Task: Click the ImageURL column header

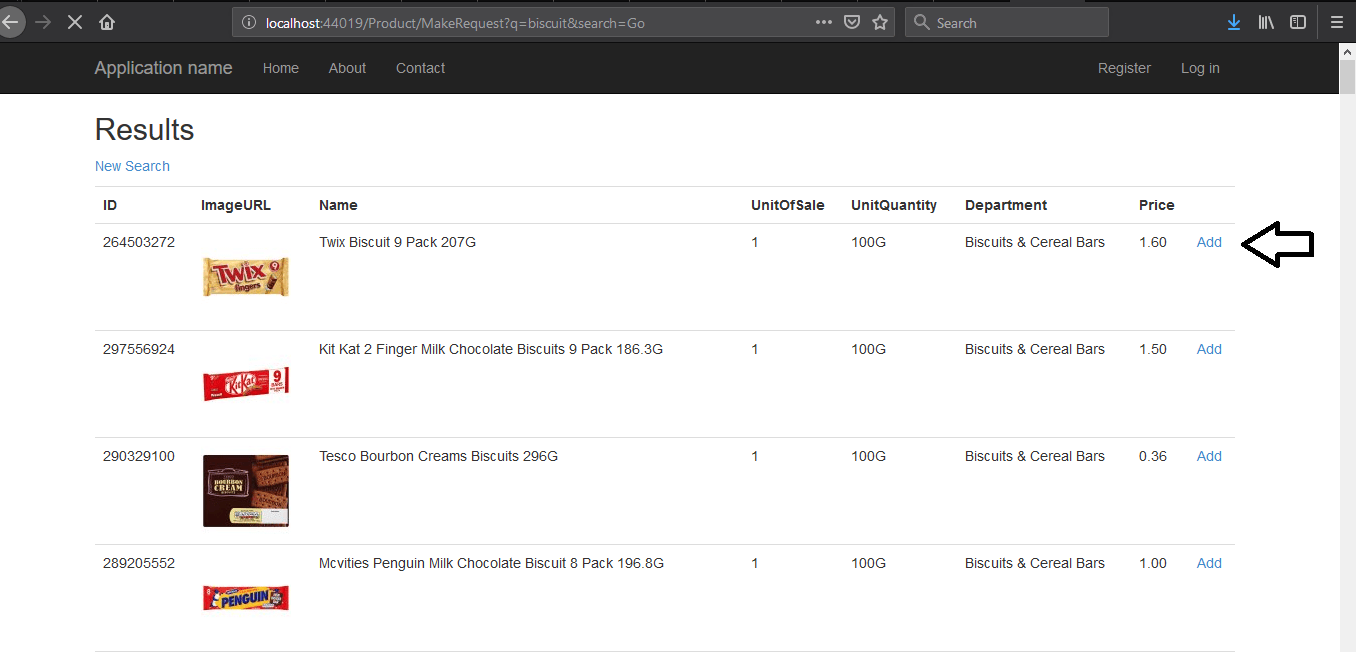Action: click(236, 205)
